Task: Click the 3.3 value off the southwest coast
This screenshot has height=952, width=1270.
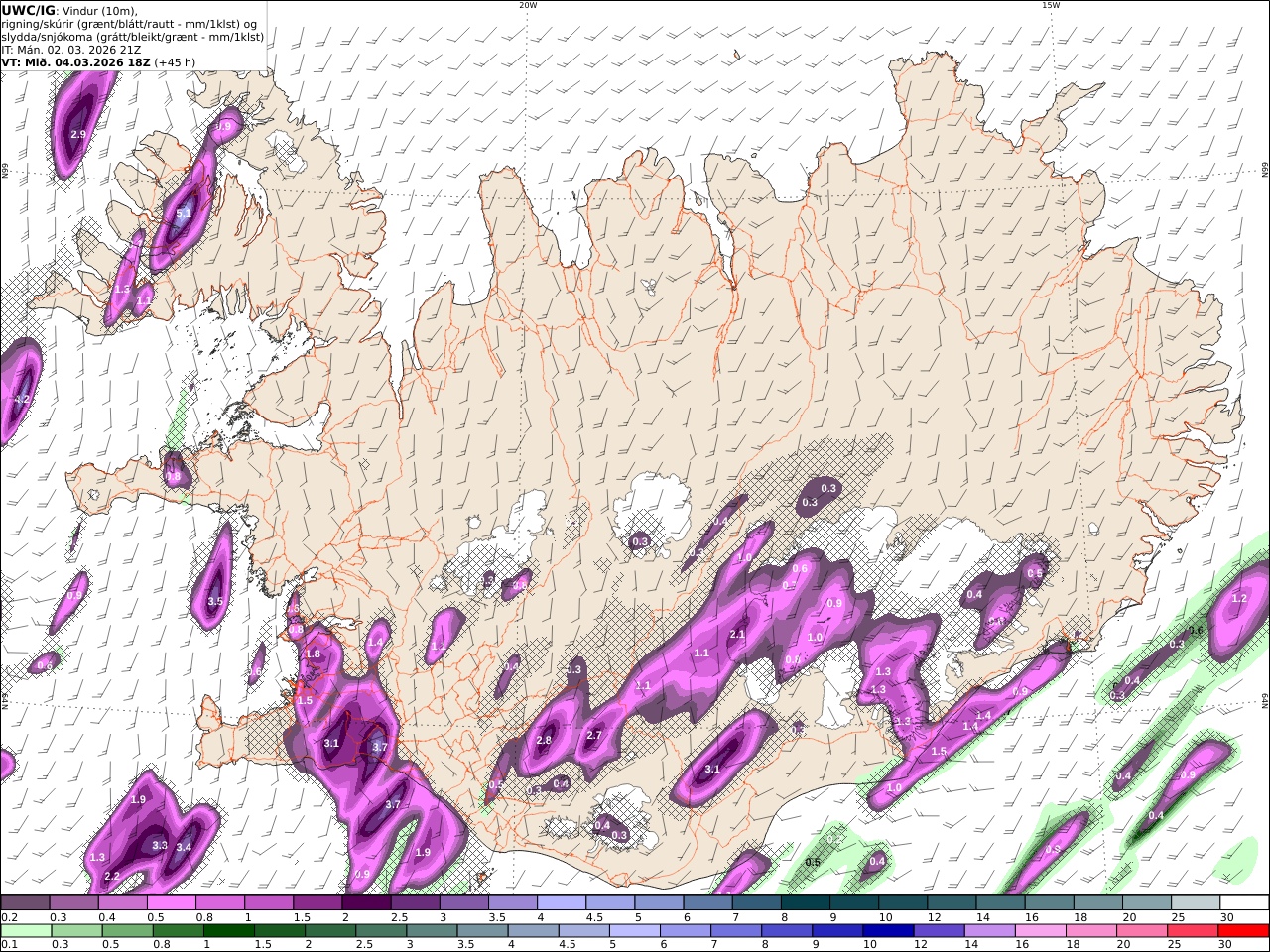Action: point(160,845)
